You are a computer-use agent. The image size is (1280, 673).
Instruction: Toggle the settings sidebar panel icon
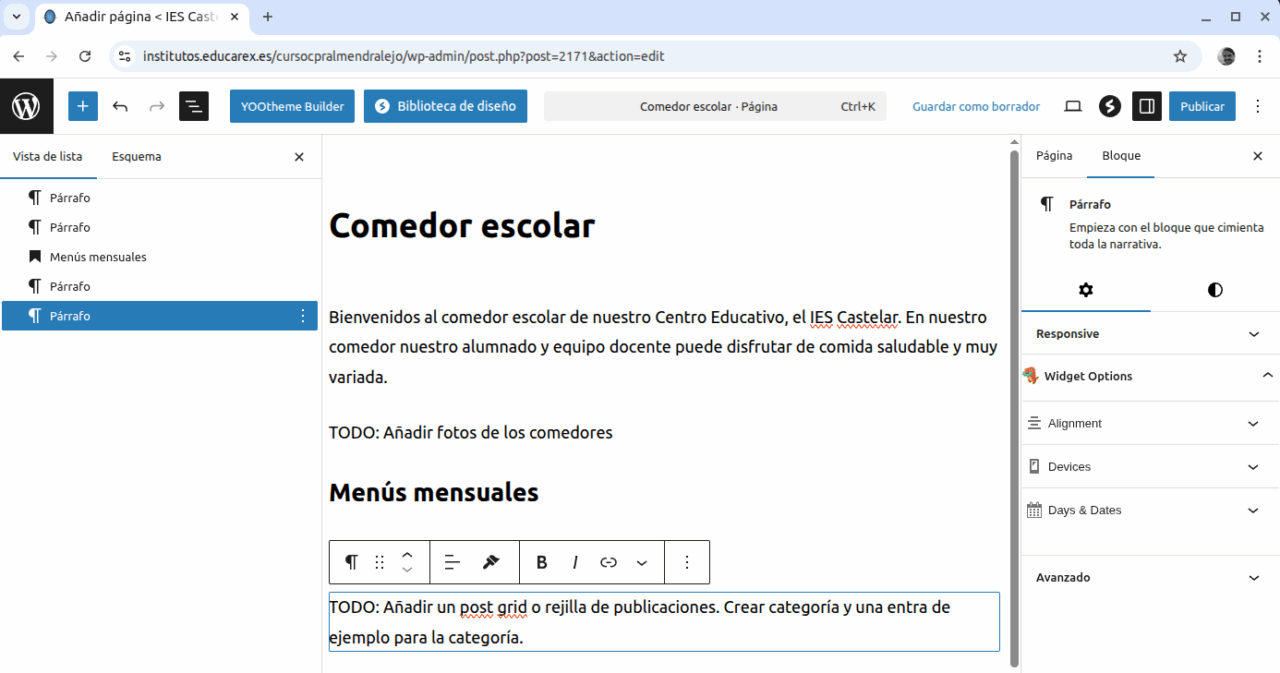point(1146,106)
